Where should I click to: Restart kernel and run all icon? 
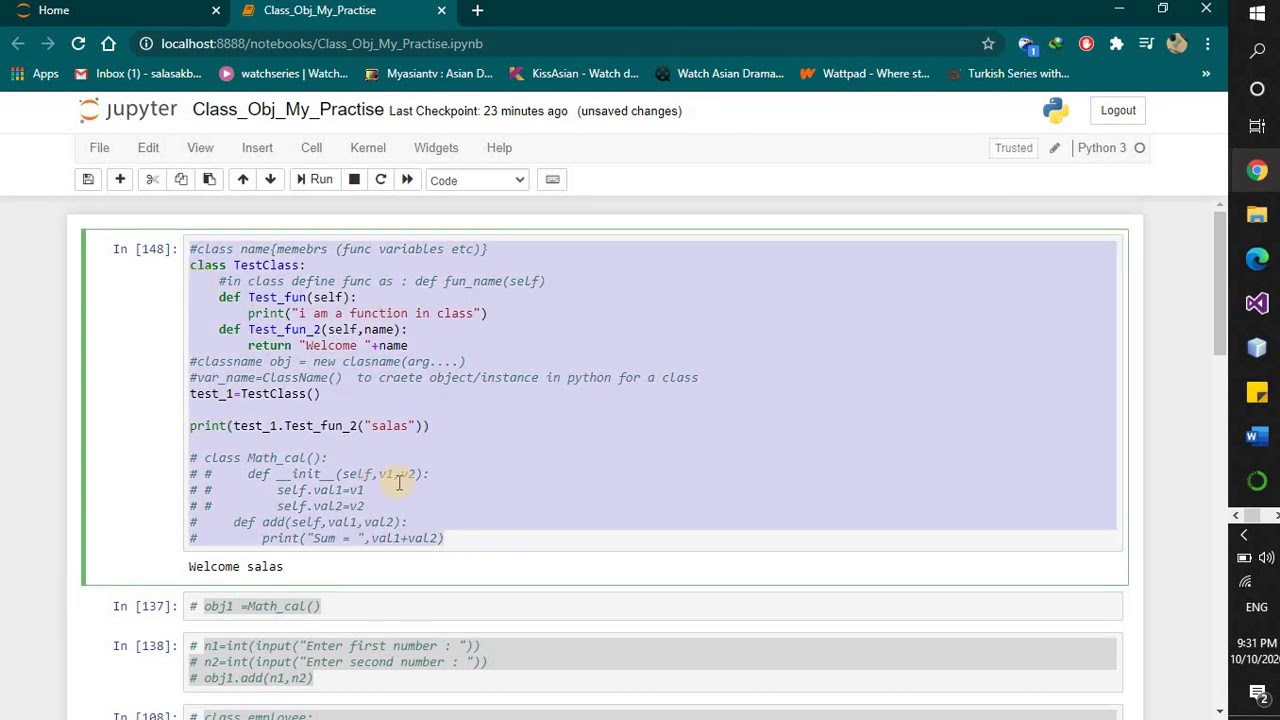pos(407,180)
